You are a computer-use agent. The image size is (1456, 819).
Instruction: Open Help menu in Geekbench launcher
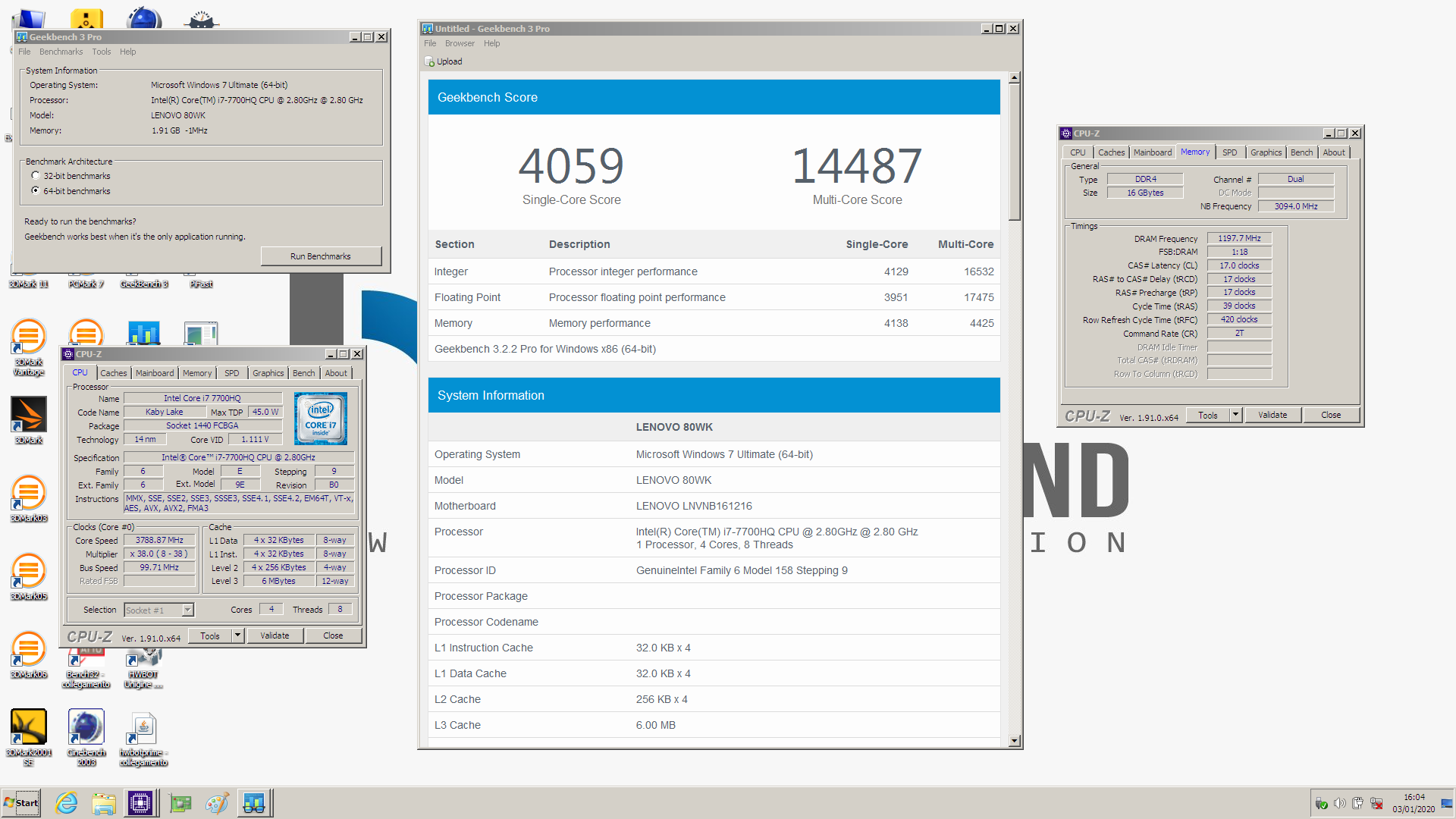click(128, 52)
